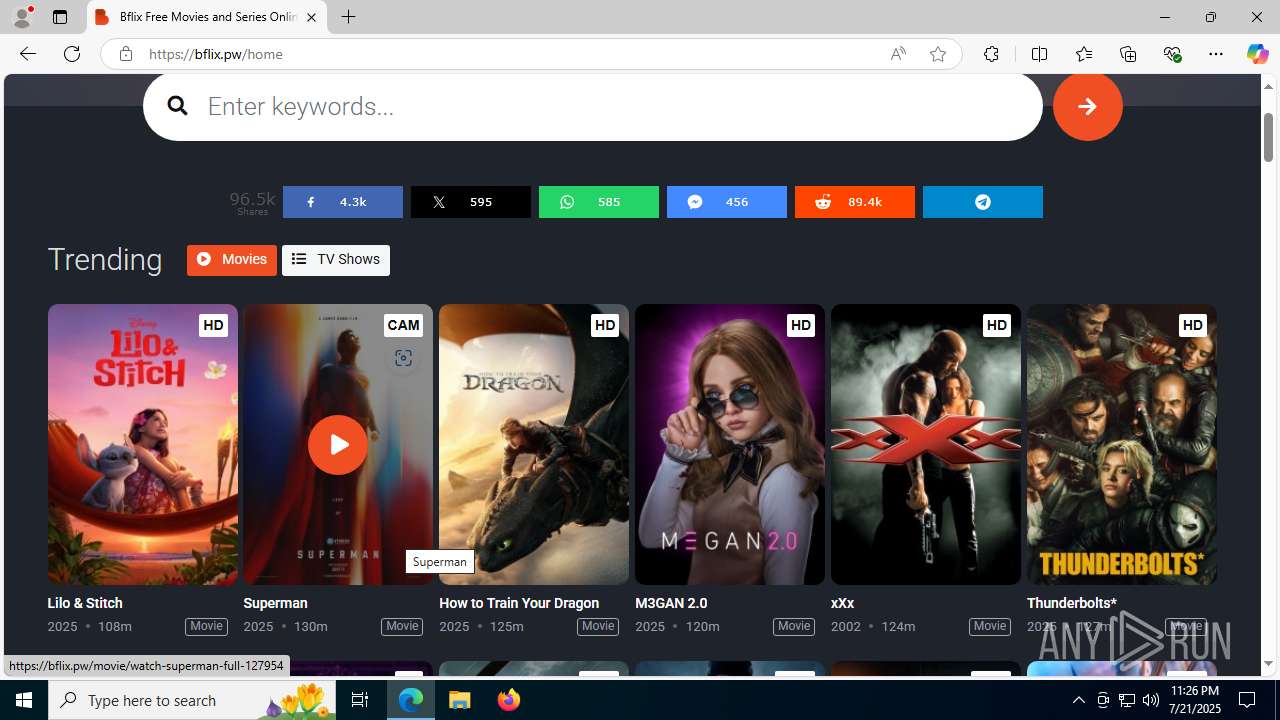
Task: Click How to Train Your Dragon title
Action: tap(519, 603)
